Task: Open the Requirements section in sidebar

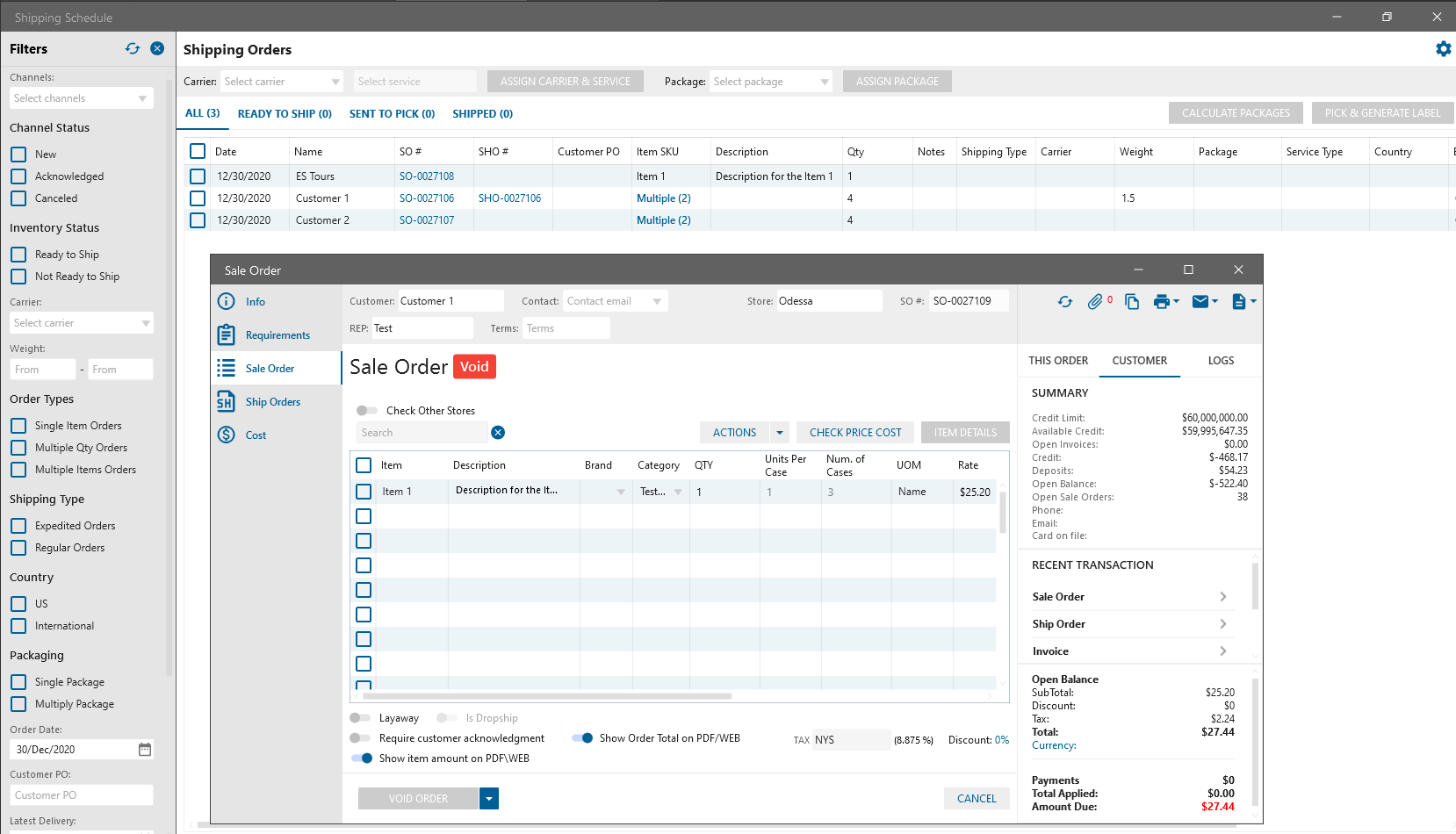Action: [278, 335]
